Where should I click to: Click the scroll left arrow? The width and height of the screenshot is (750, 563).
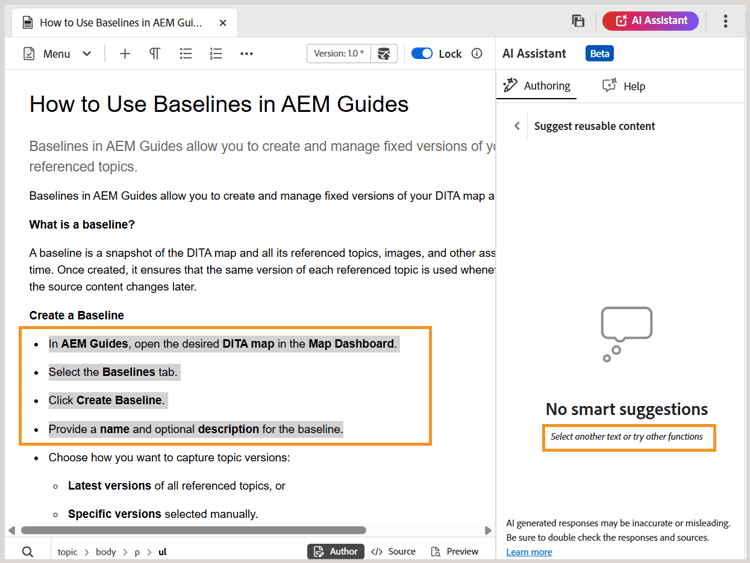pos(12,530)
